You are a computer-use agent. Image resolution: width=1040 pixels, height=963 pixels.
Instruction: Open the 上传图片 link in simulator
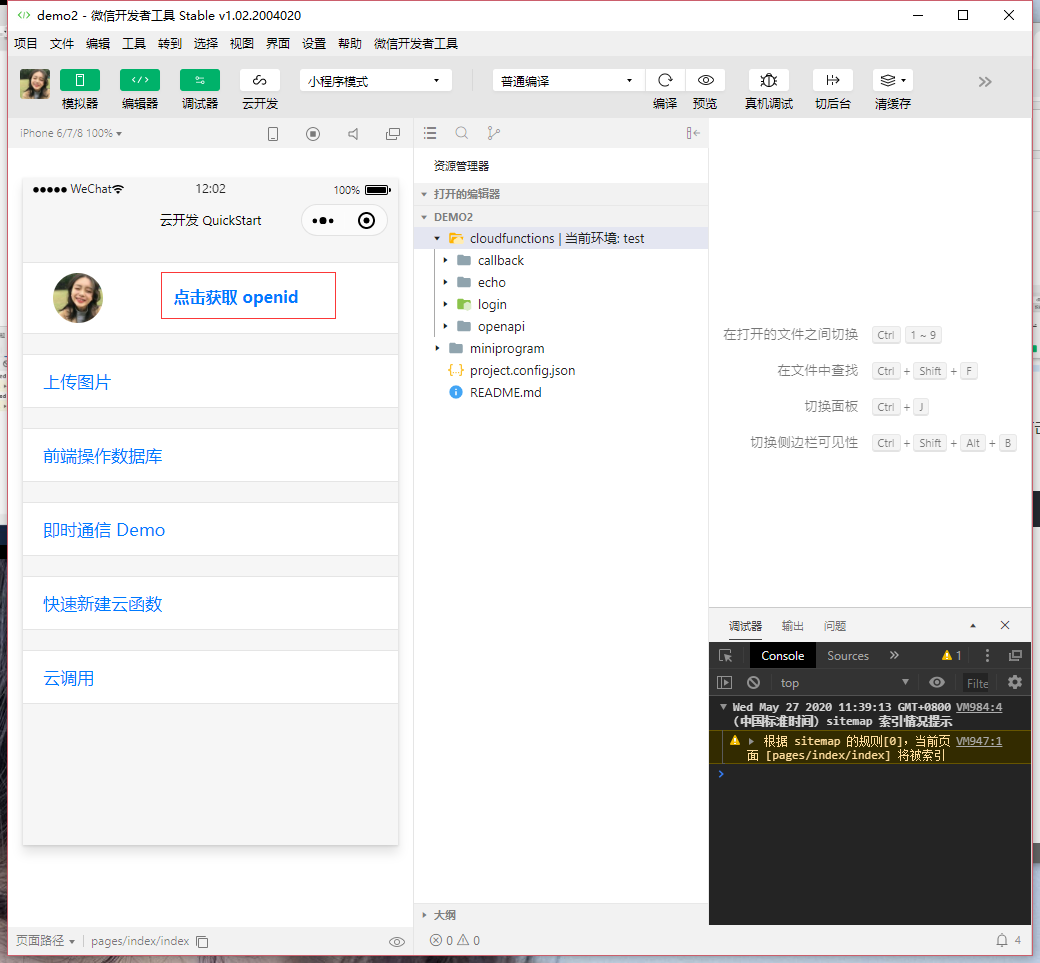coord(77,382)
